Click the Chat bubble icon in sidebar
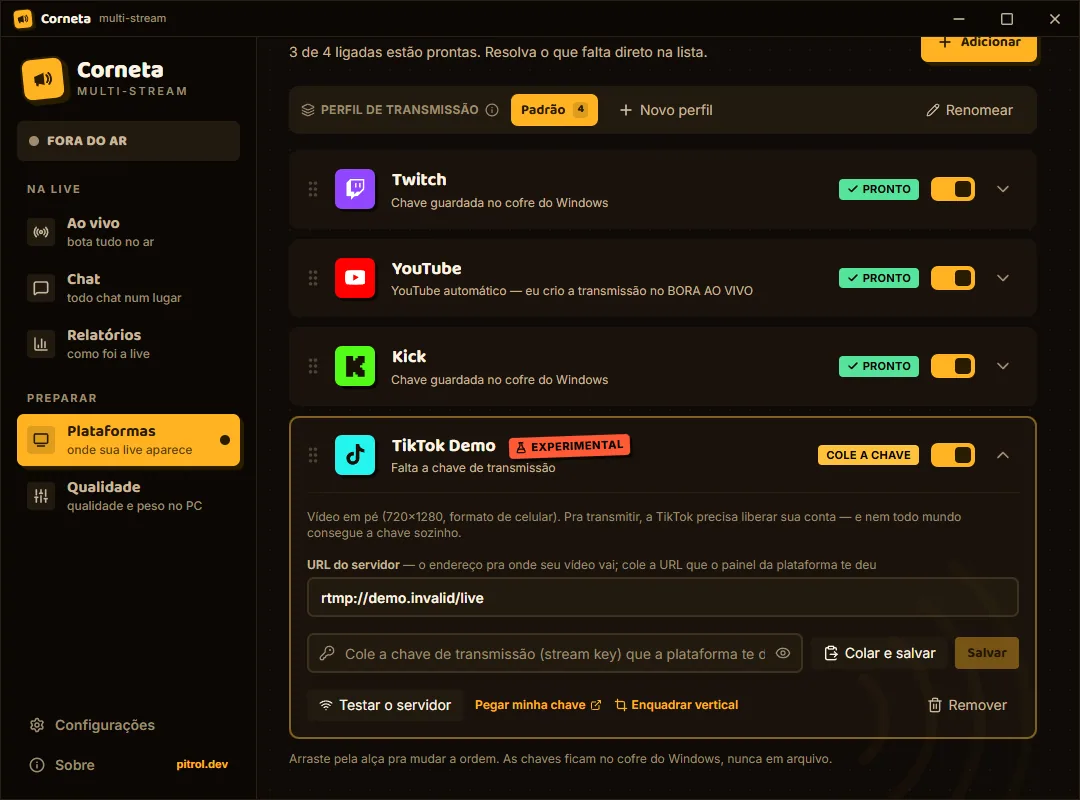 point(41,288)
